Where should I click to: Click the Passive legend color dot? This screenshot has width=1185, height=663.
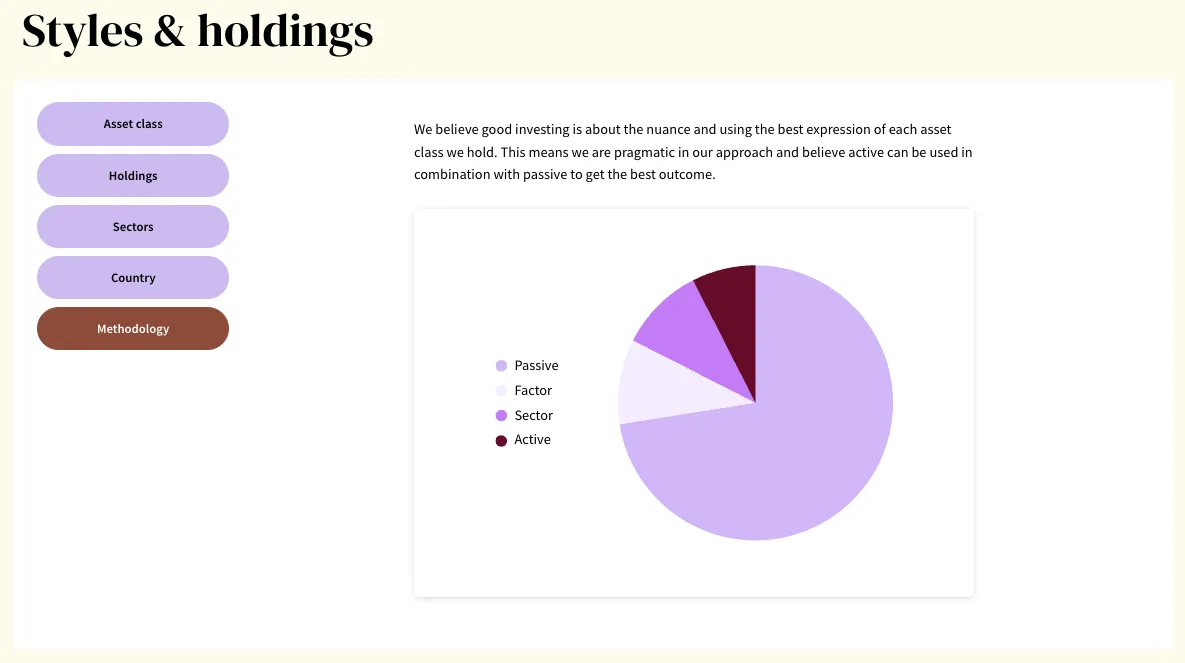tap(501, 366)
